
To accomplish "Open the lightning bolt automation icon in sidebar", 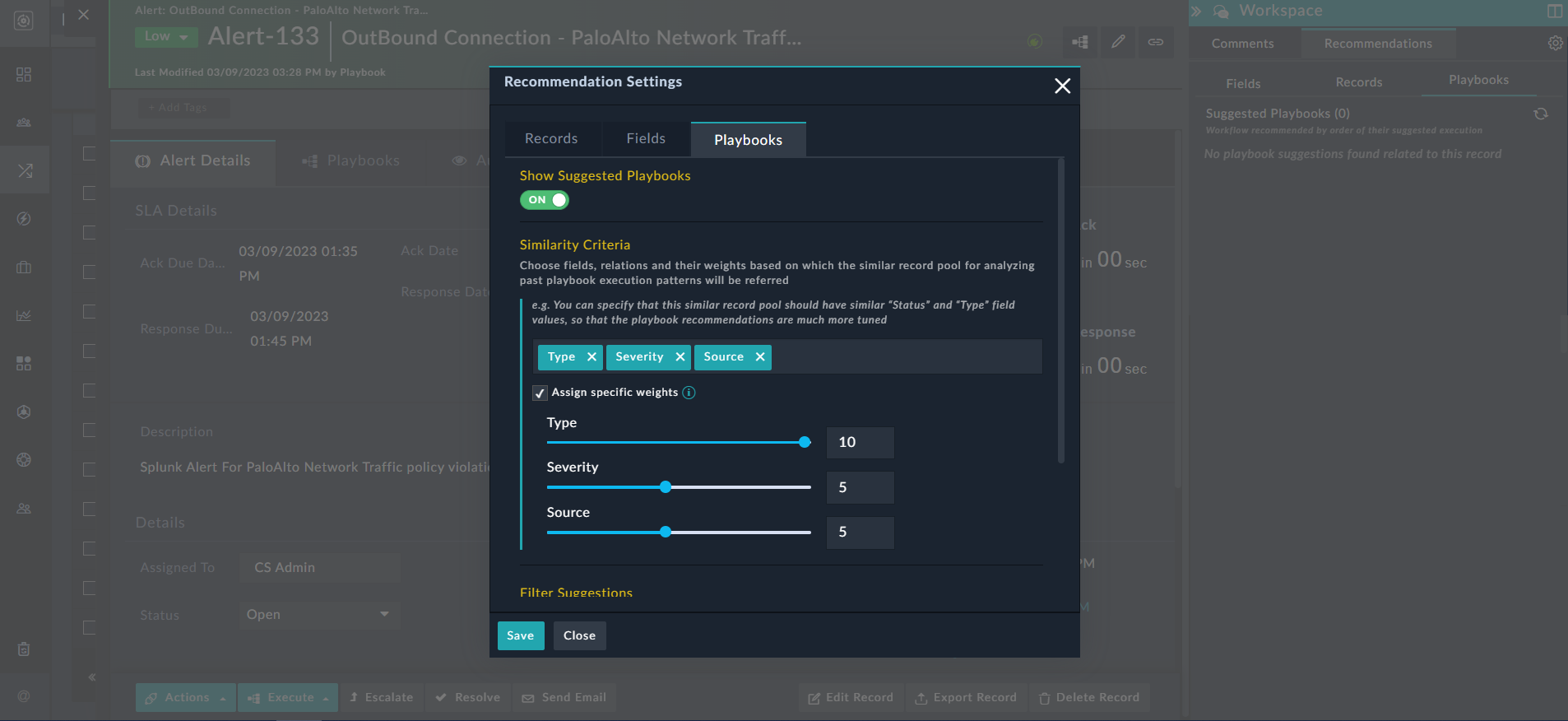I will click(24, 219).
